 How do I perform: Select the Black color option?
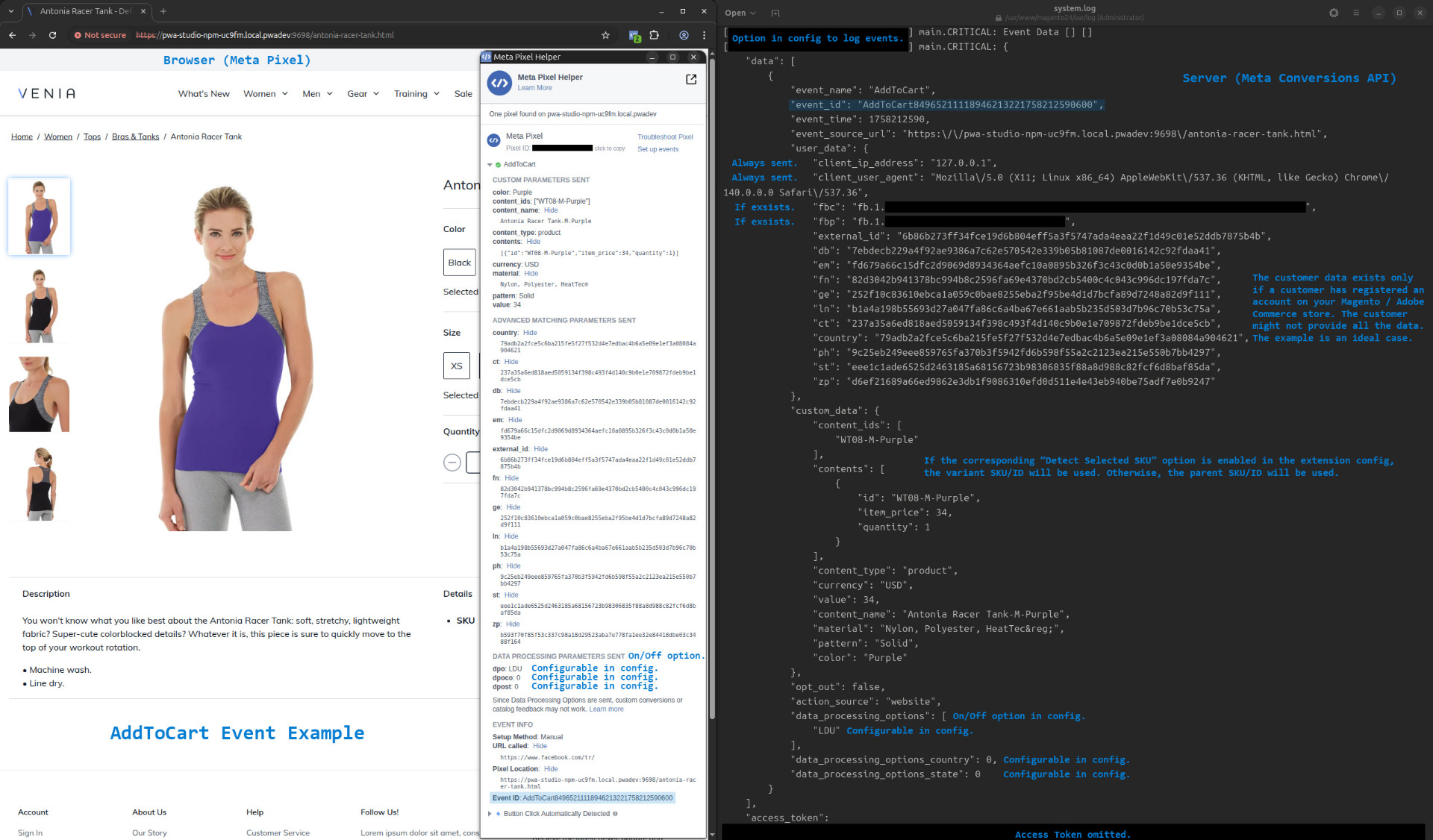click(460, 263)
